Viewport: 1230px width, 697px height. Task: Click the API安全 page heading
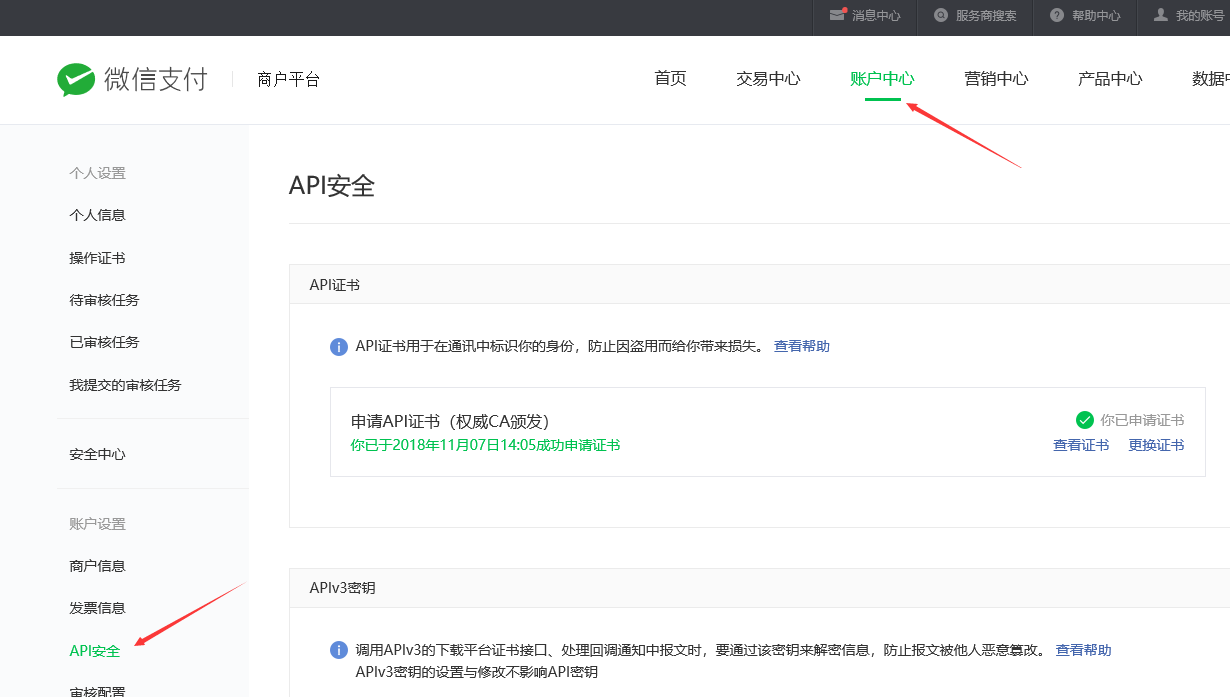(332, 186)
